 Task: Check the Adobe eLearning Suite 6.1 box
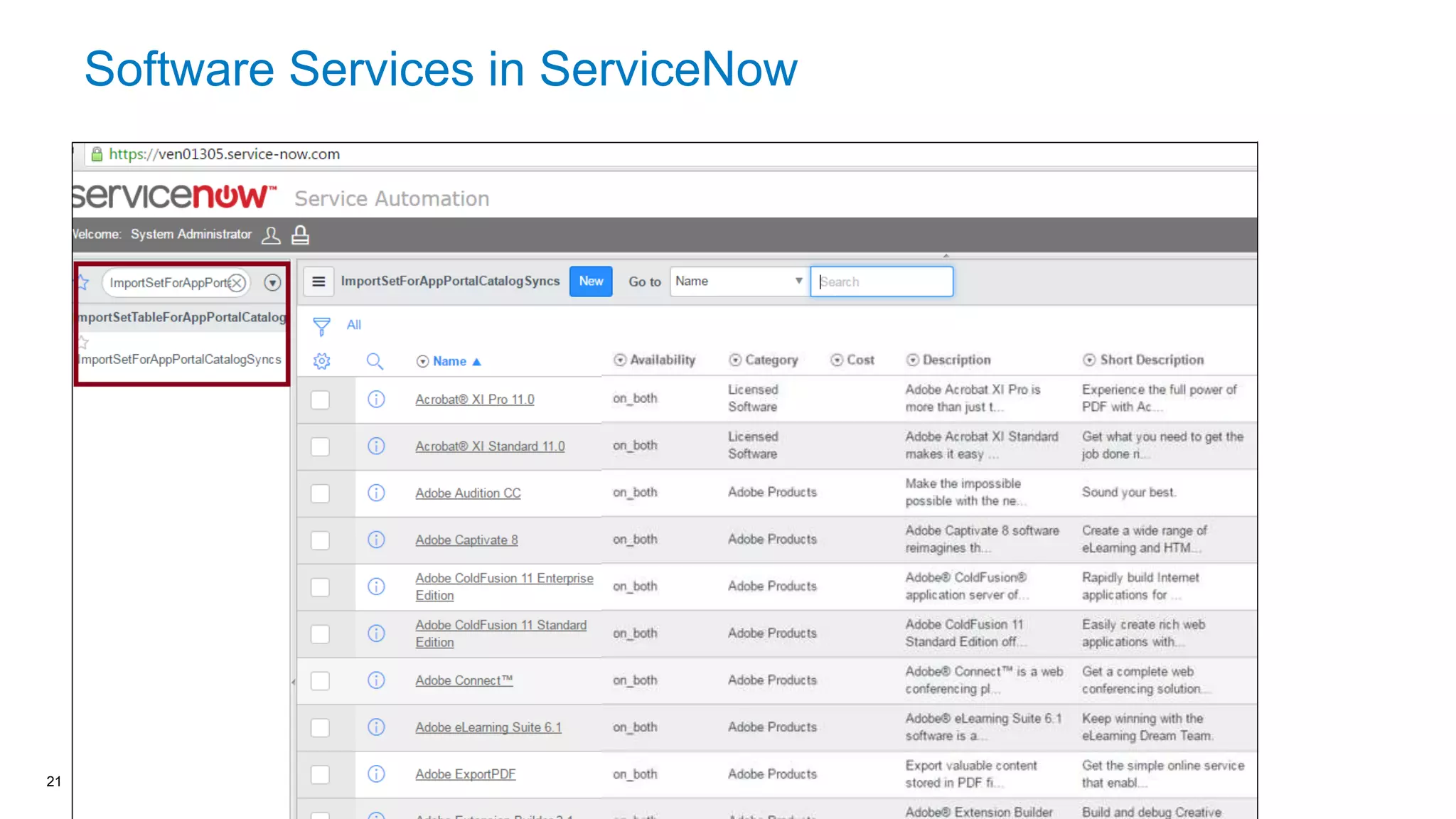coord(320,728)
